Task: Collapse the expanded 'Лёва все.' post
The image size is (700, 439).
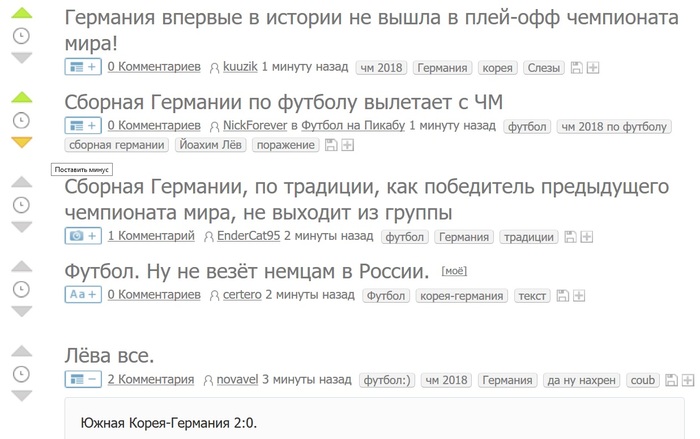Action: (83, 379)
